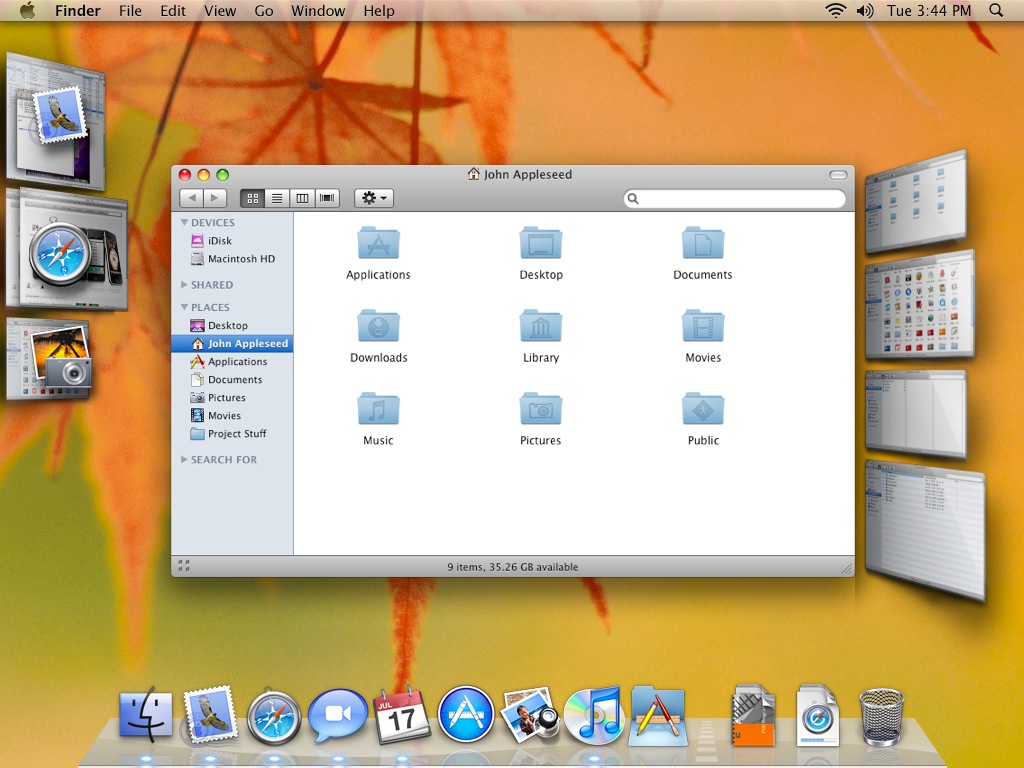Open the App Store from the Dock
Screen dimensions: 1024x768
466,716
